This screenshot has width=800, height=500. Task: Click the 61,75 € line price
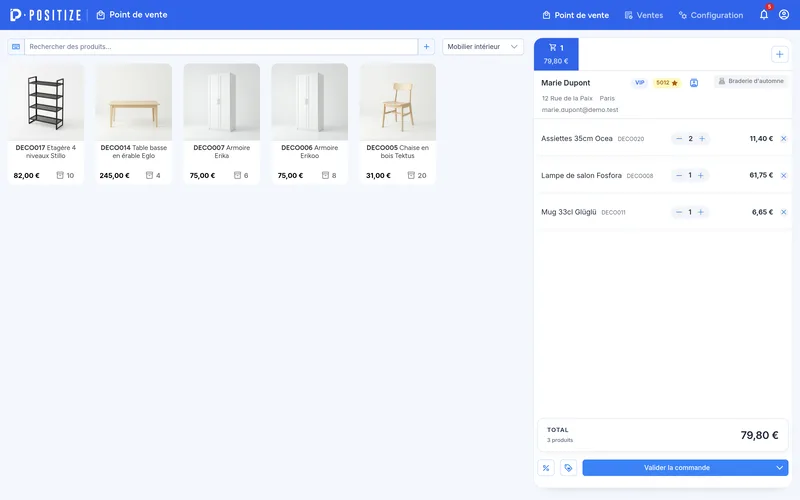[761, 175]
